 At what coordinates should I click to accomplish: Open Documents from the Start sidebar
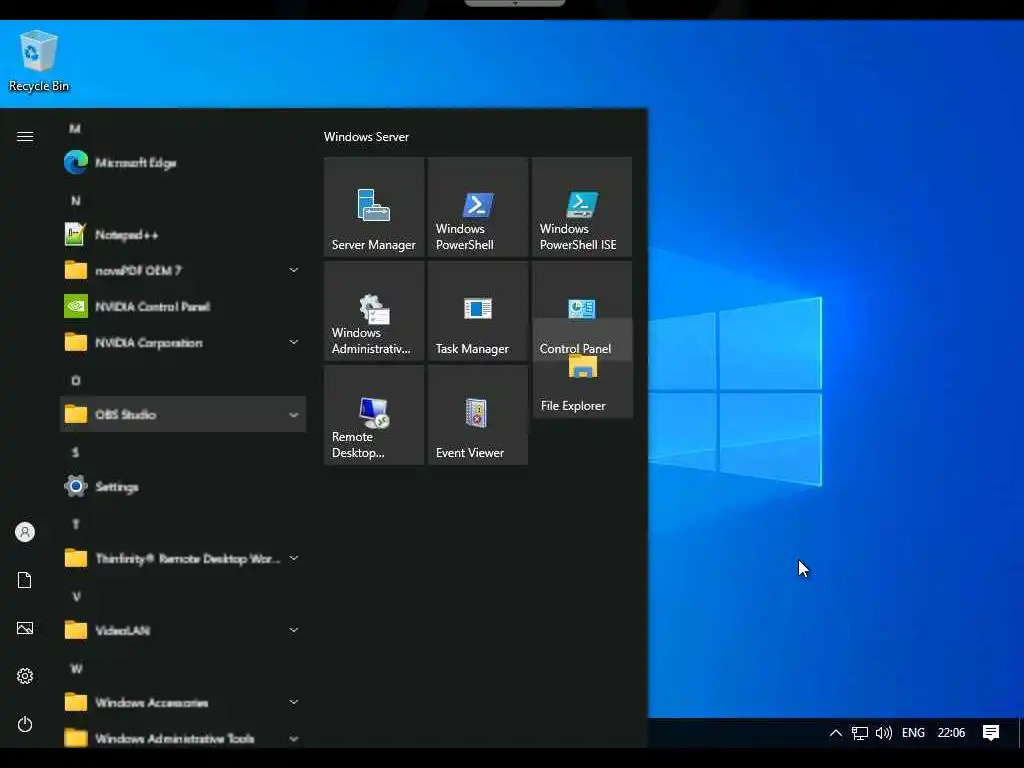click(x=25, y=580)
